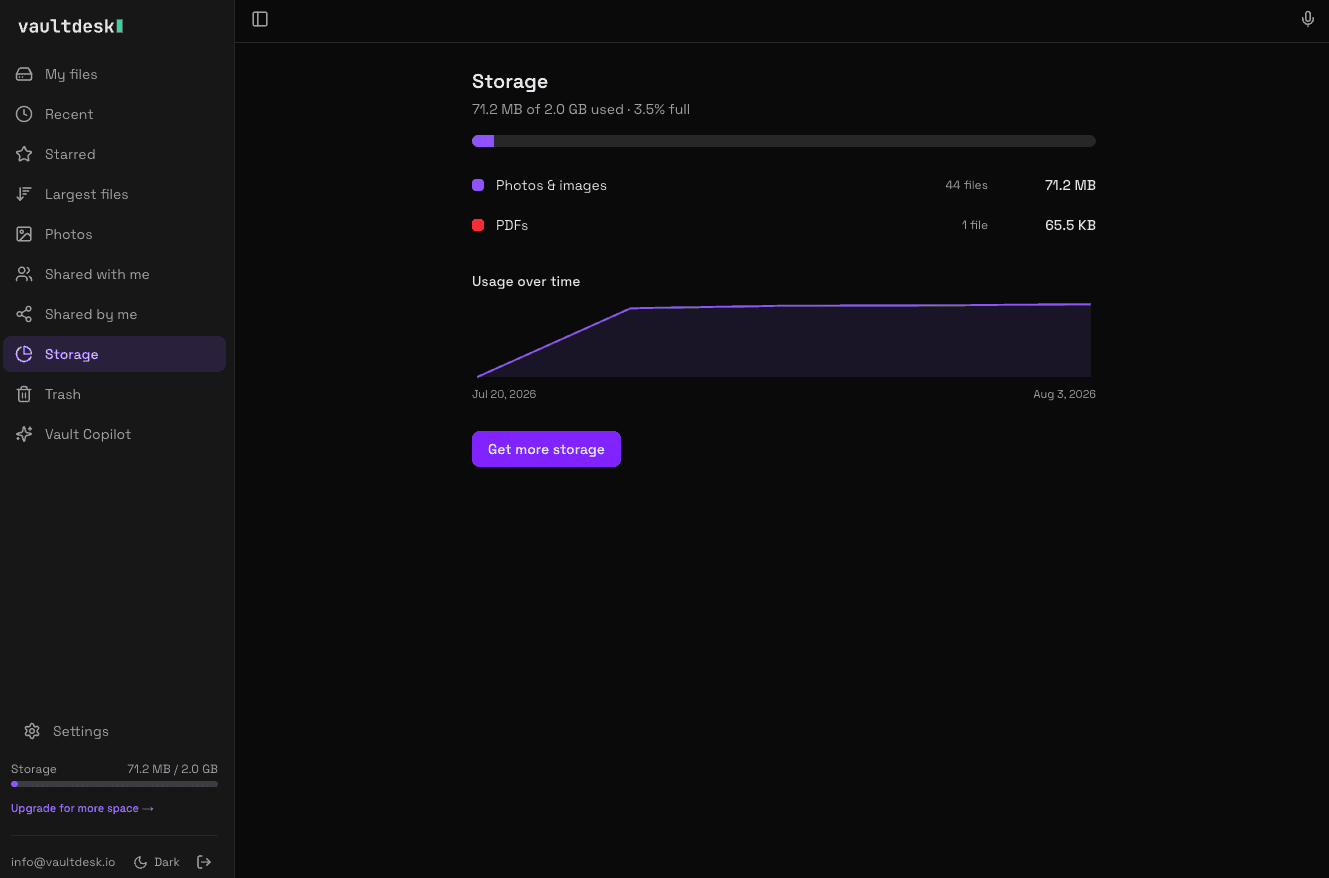
Task: Click the Settings gear icon
Action: [32, 731]
